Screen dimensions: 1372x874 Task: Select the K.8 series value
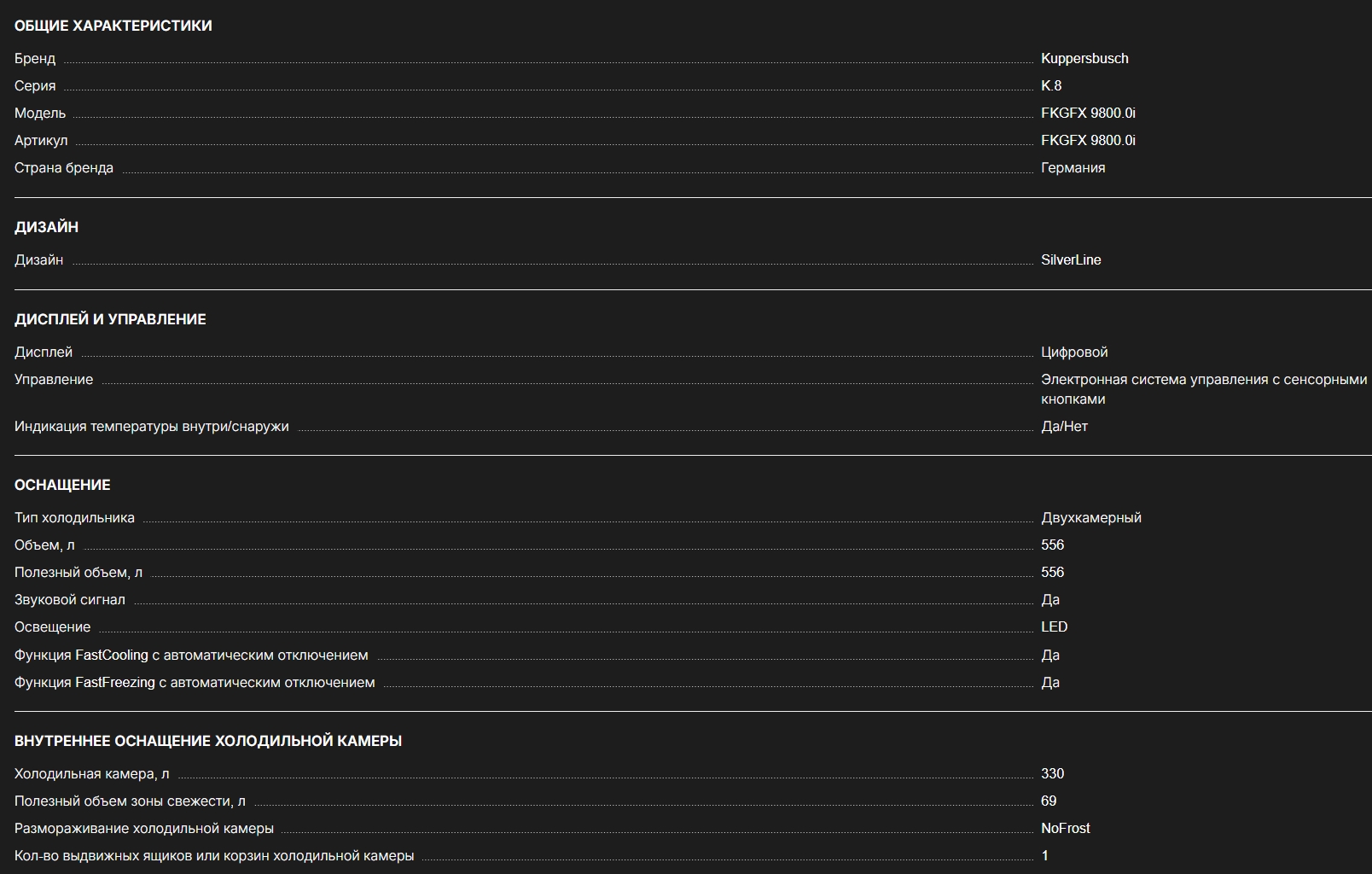1051,85
